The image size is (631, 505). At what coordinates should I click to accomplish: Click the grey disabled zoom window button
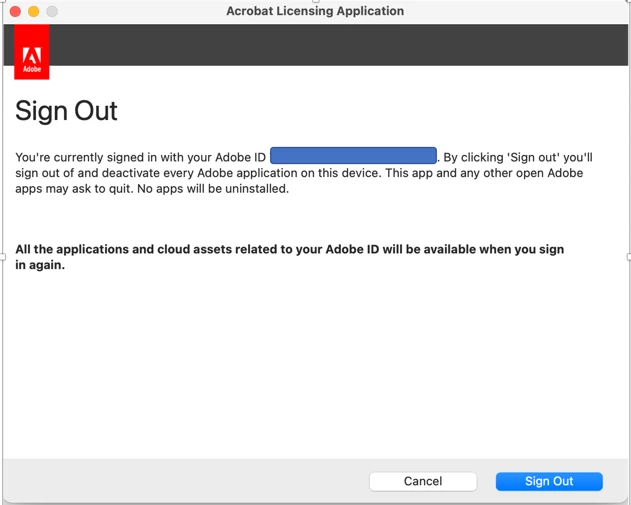52,11
